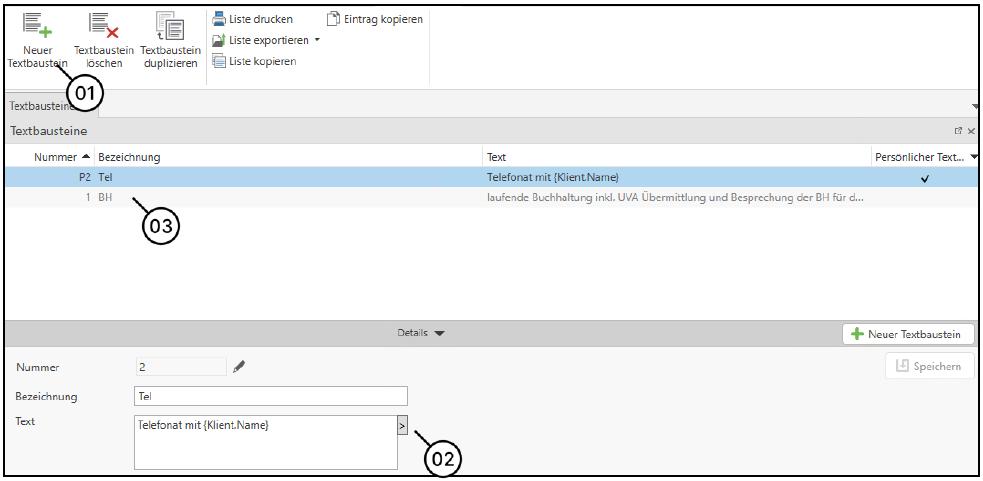Viewport: 983px width, 481px height.
Task: Close the Textbausteine panel
Action: (x=971, y=131)
